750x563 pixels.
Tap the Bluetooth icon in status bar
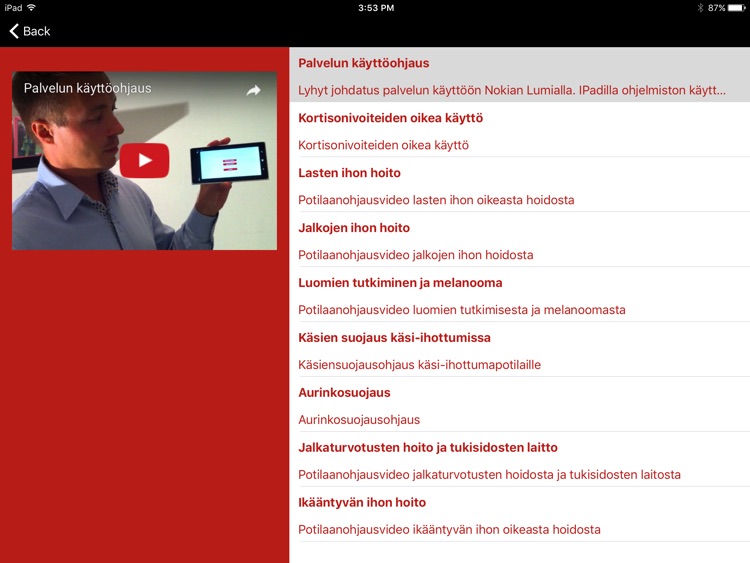(x=700, y=8)
